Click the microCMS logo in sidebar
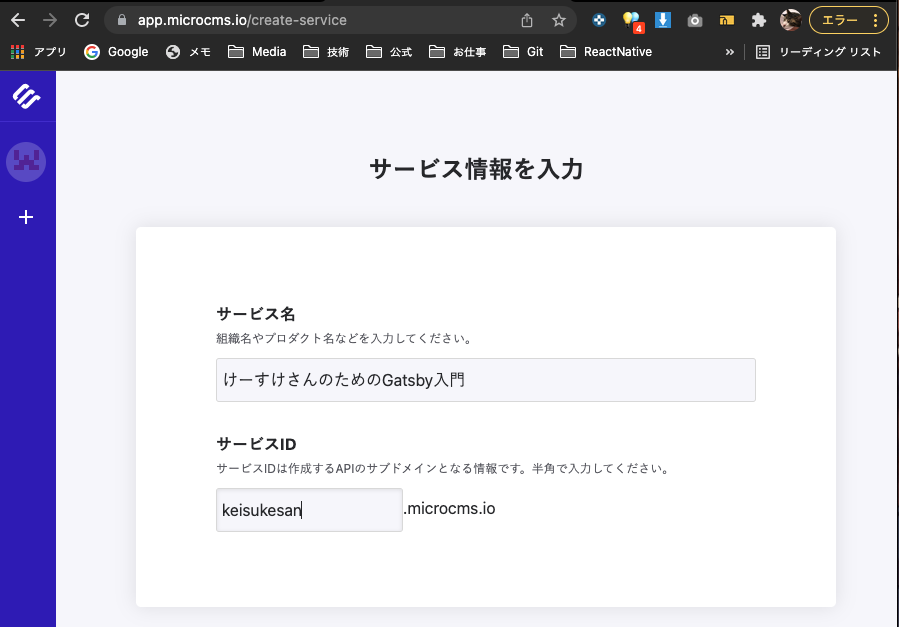 [x=26, y=96]
